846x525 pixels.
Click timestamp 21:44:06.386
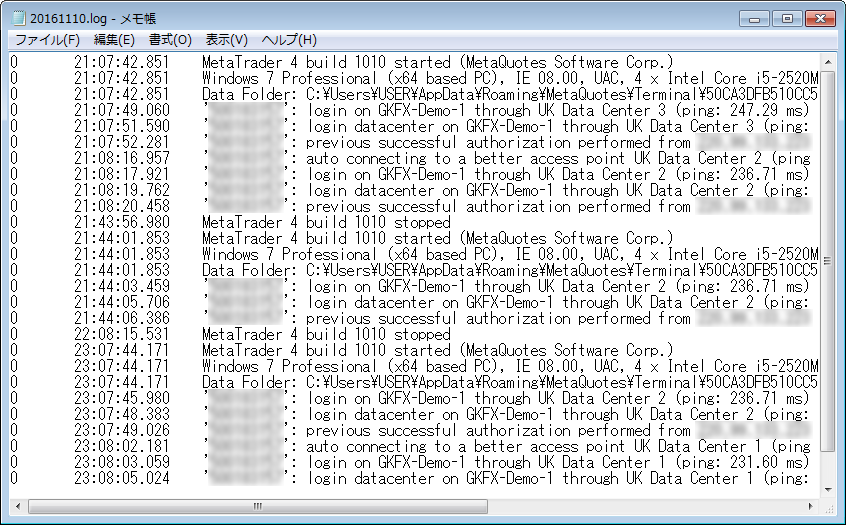pos(122,318)
